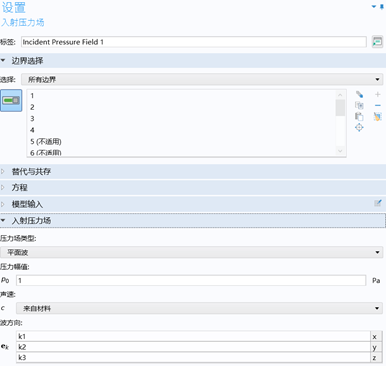Click the p0 pressure amplitude field
The image size is (386, 366).
click(x=191, y=280)
